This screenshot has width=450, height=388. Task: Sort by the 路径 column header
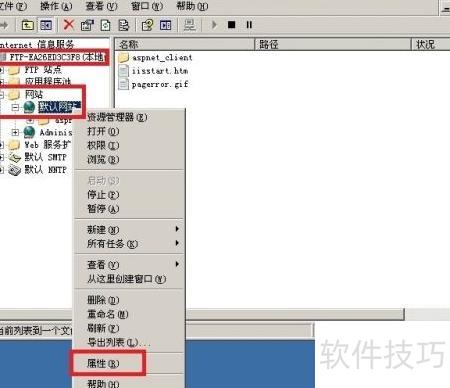click(x=333, y=44)
